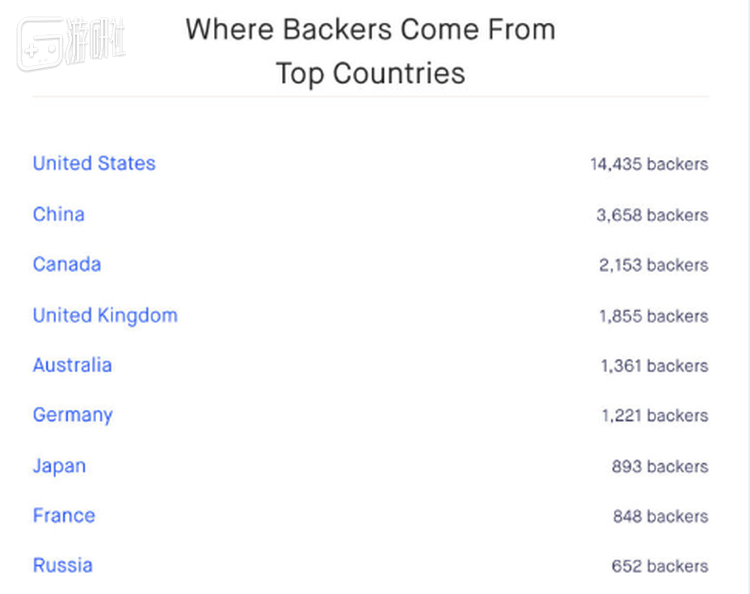750x594 pixels.
Task: Select the Germany link
Action: (x=72, y=415)
